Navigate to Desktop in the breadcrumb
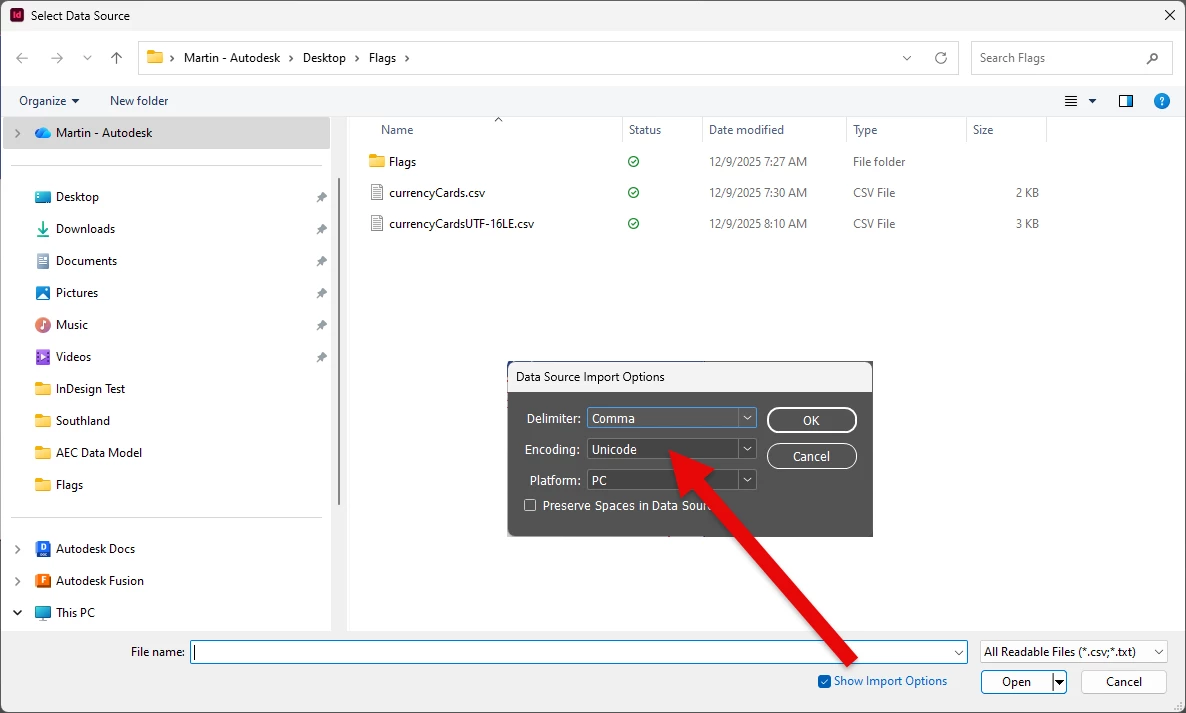Image resolution: width=1186 pixels, height=713 pixels. coord(324,58)
